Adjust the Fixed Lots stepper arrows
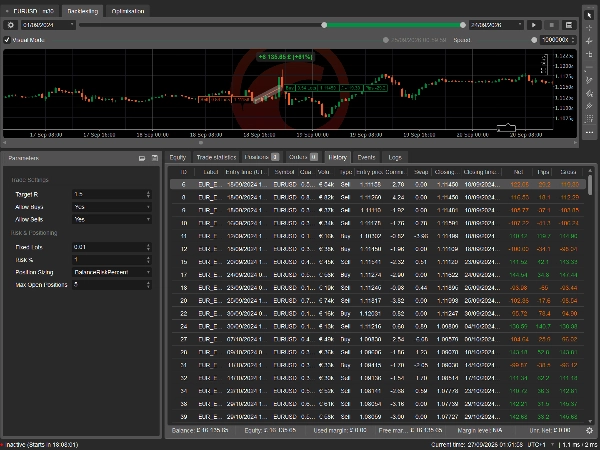The height and width of the screenshot is (450, 600). point(148,247)
